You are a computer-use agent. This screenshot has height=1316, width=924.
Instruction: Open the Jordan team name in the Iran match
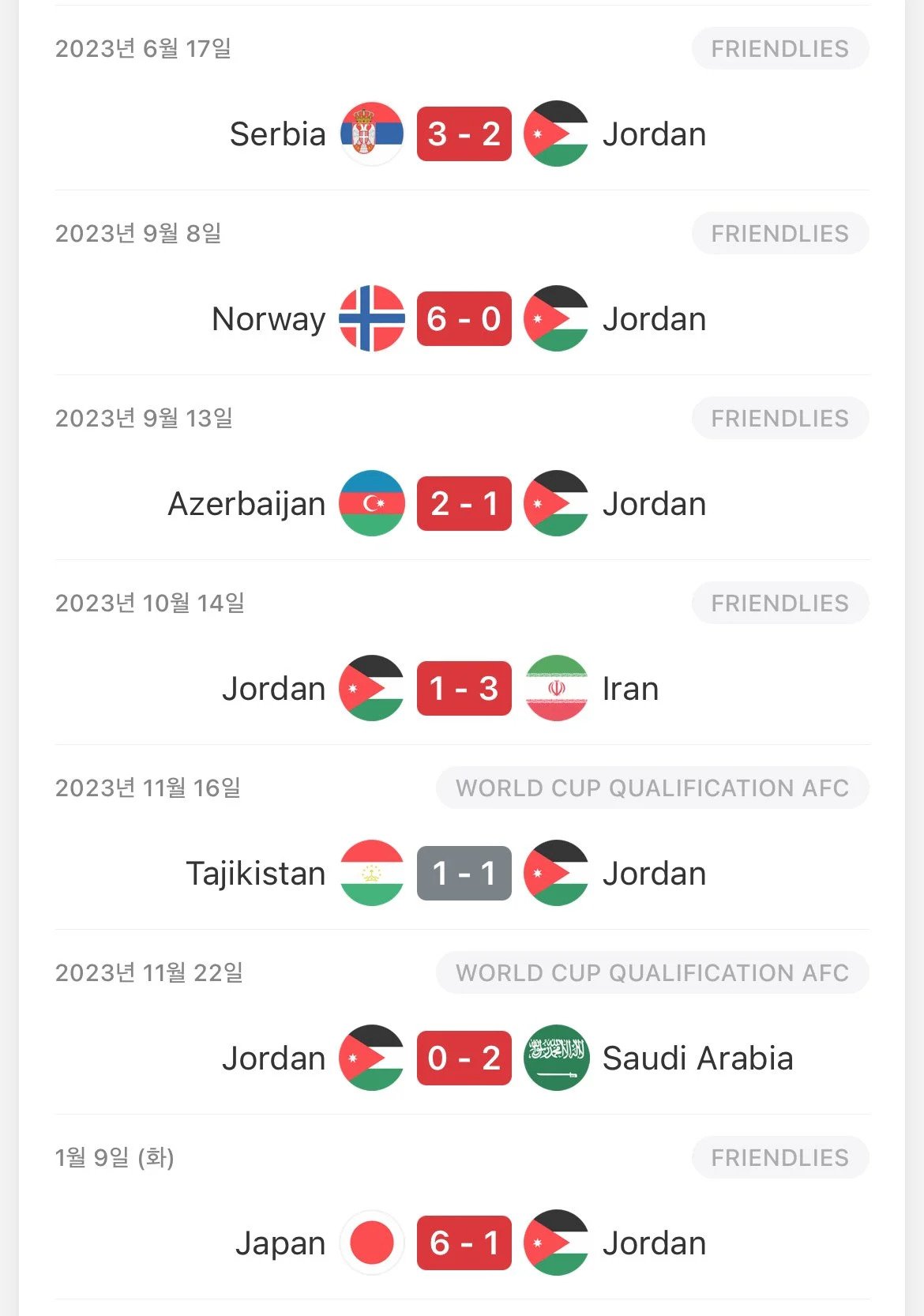pyautogui.click(x=273, y=689)
